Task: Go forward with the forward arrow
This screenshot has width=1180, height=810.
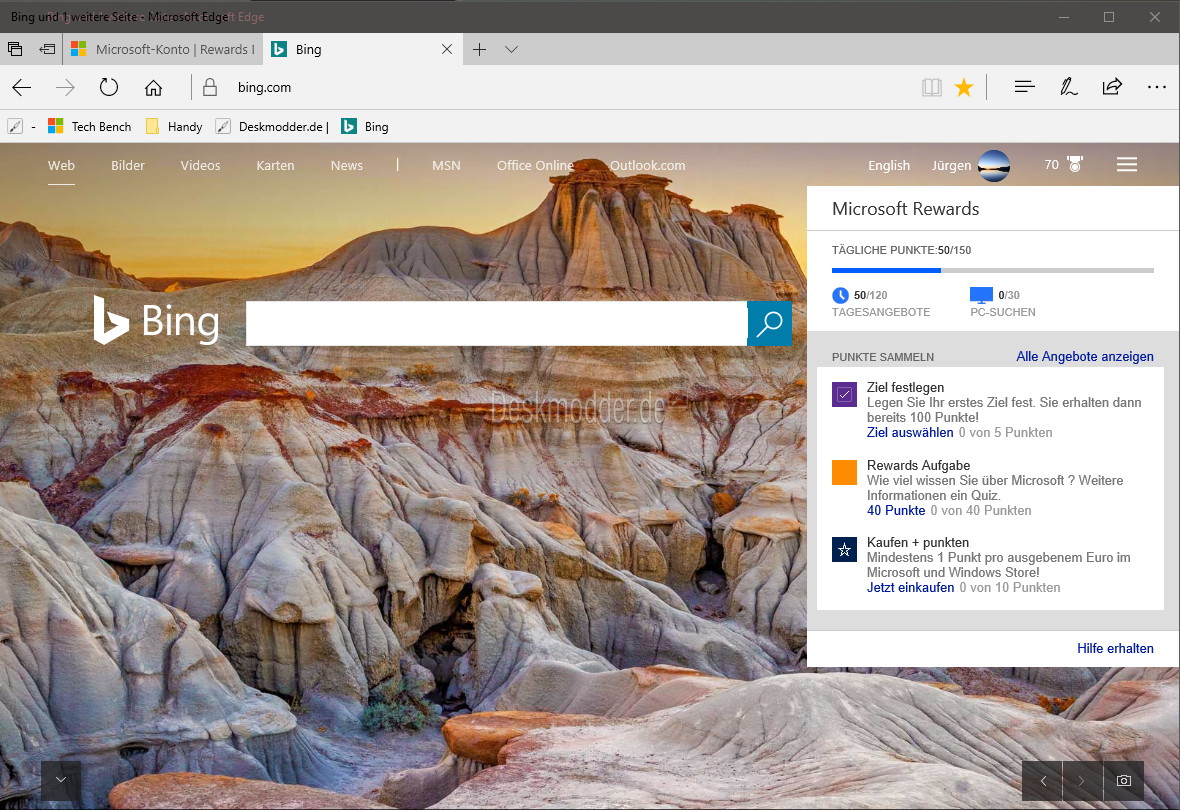Action: (65, 87)
